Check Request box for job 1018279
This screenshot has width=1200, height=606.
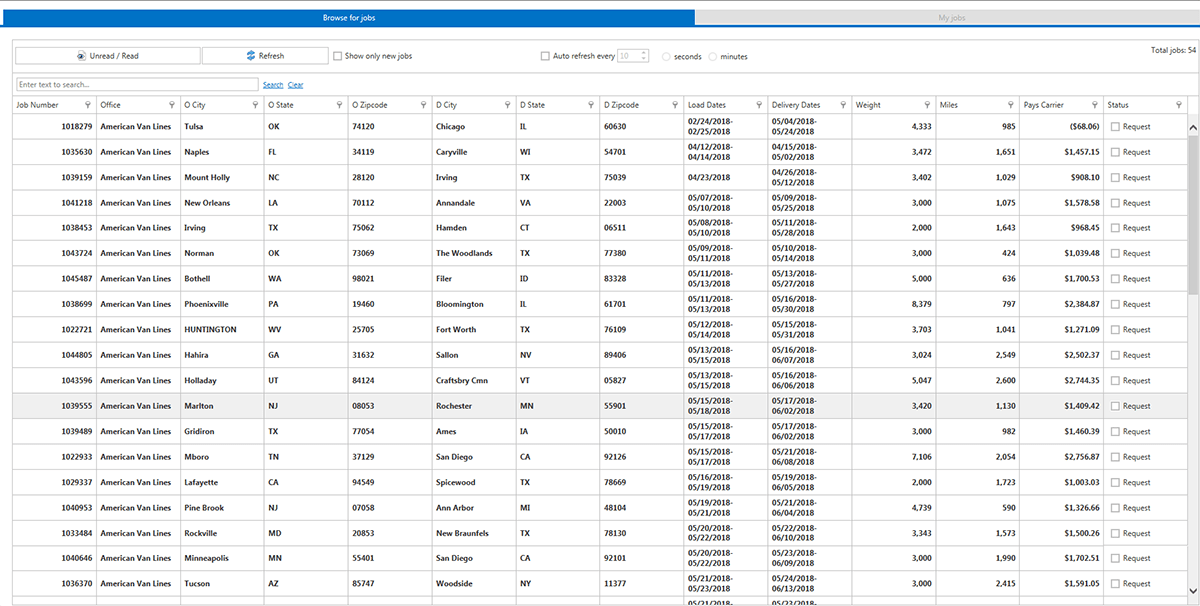(1115, 127)
